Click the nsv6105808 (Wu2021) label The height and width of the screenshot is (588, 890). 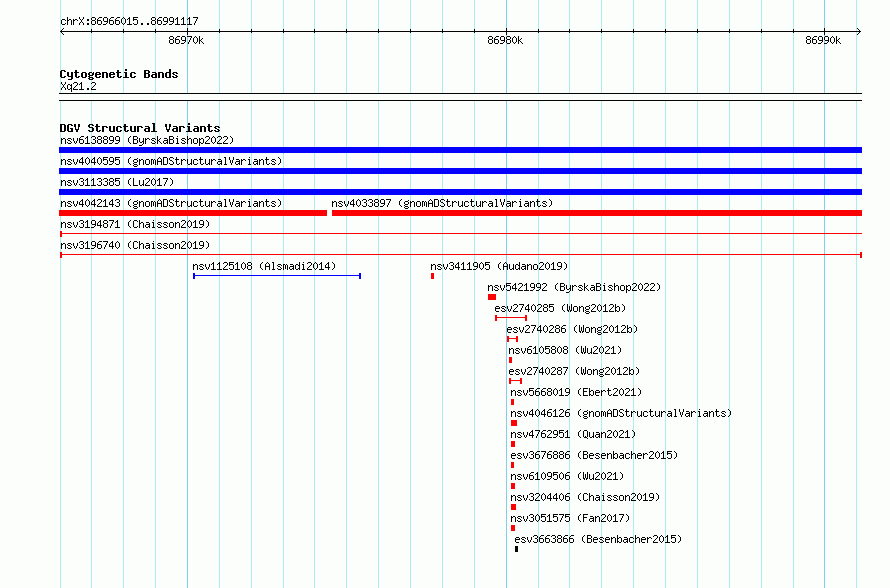point(565,350)
